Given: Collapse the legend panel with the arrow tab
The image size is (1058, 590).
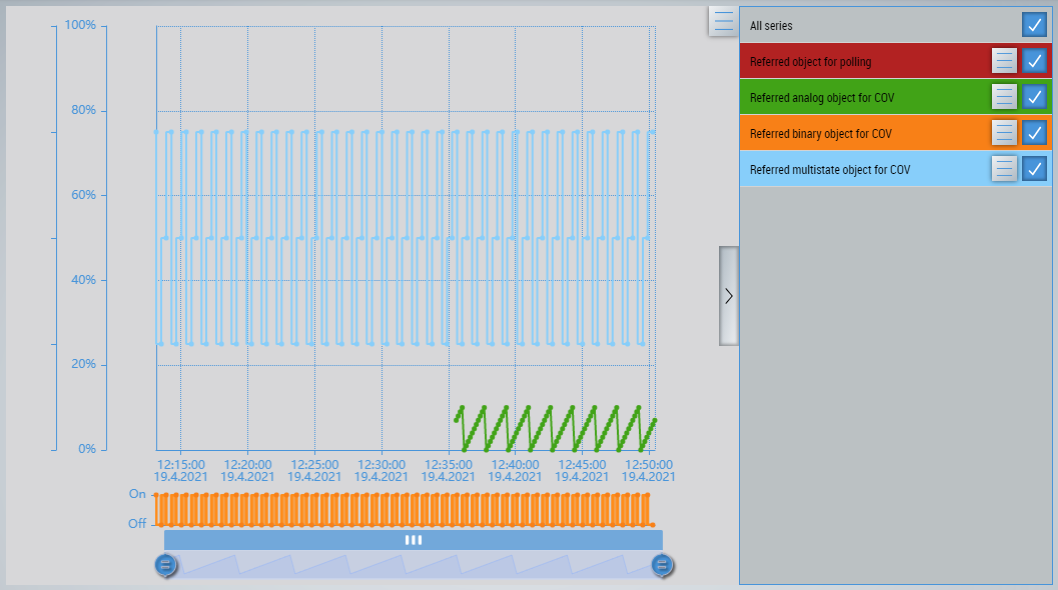Looking at the screenshot, I should pyautogui.click(x=729, y=296).
